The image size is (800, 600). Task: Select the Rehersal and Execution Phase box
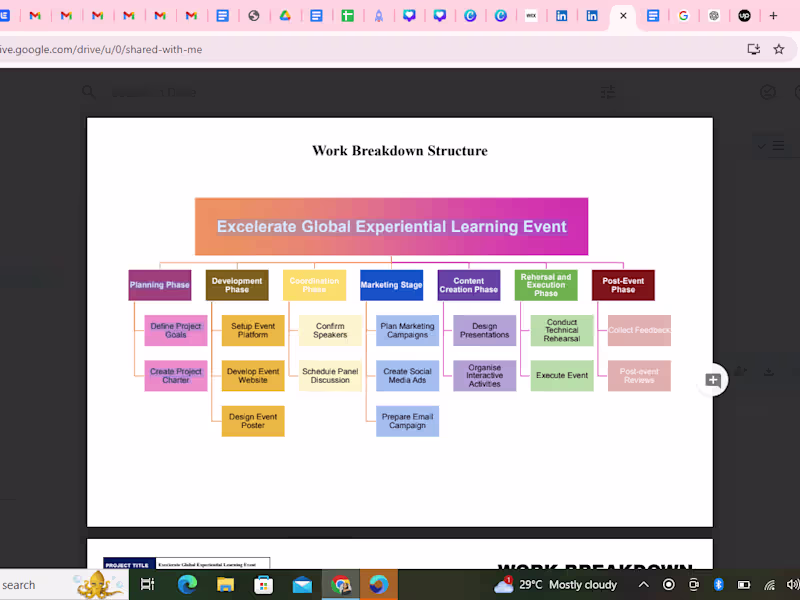click(546, 285)
